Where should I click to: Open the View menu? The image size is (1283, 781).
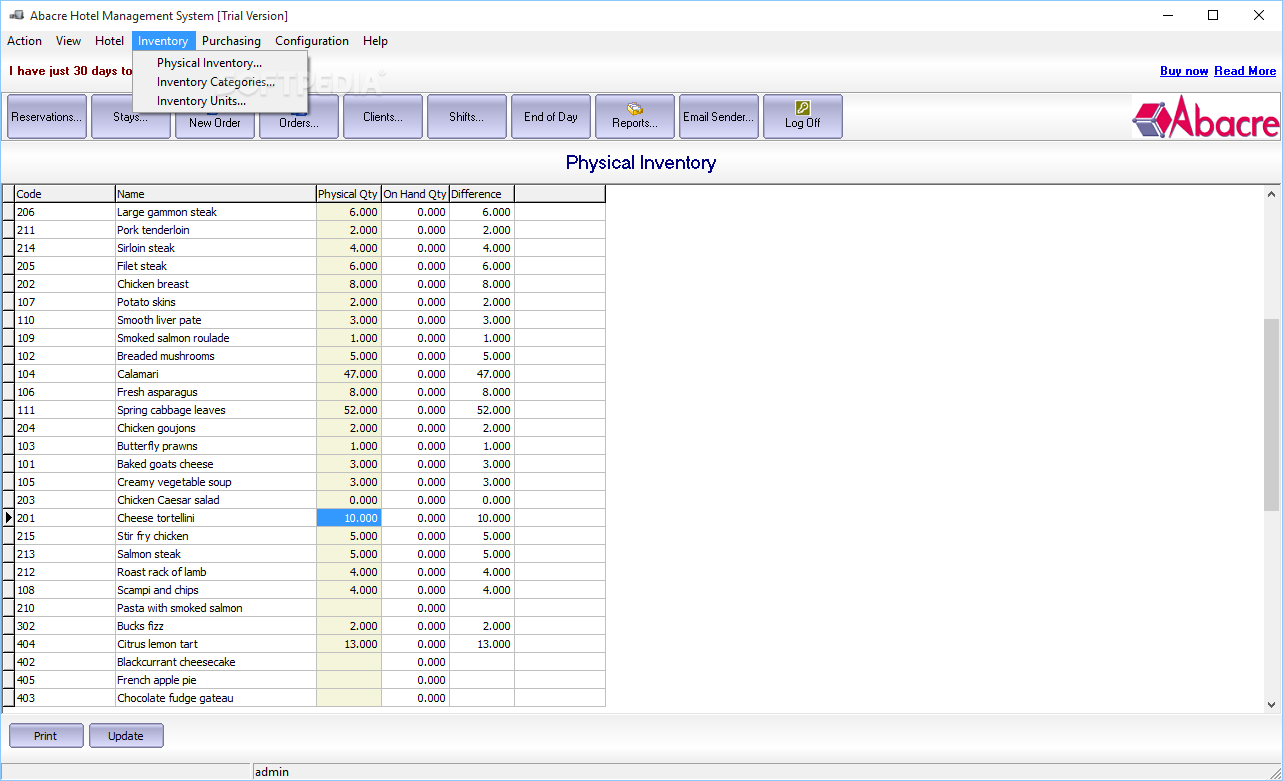[69, 41]
